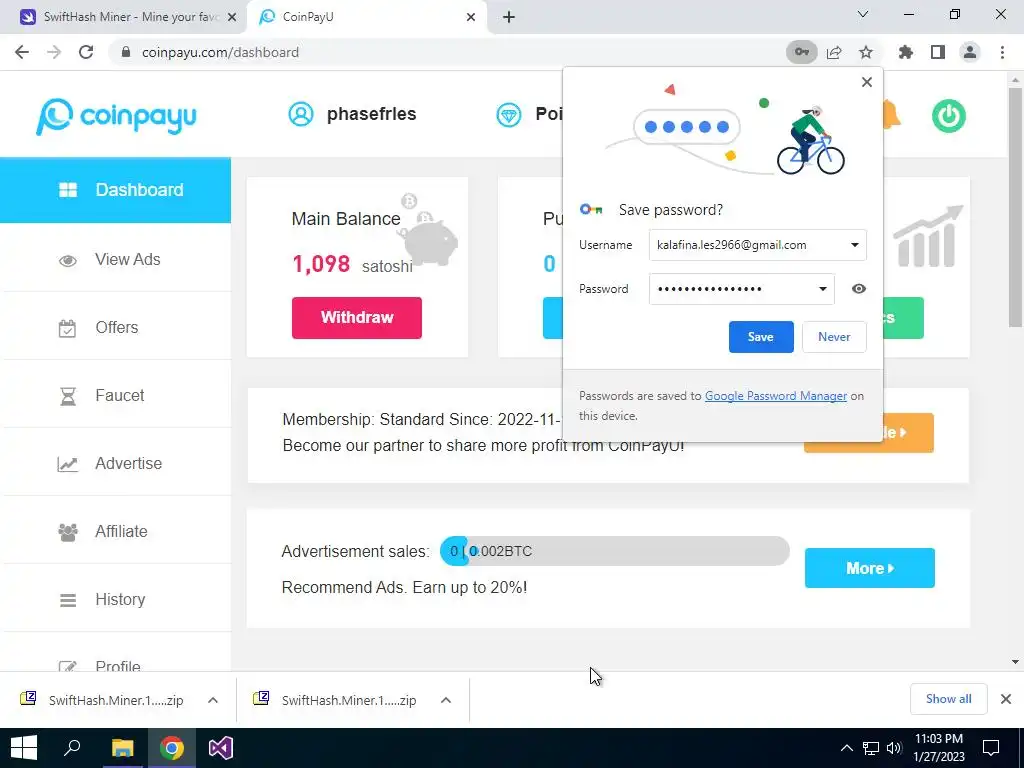Click the blue More button
This screenshot has width=1024, height=768.
[869, 568]
